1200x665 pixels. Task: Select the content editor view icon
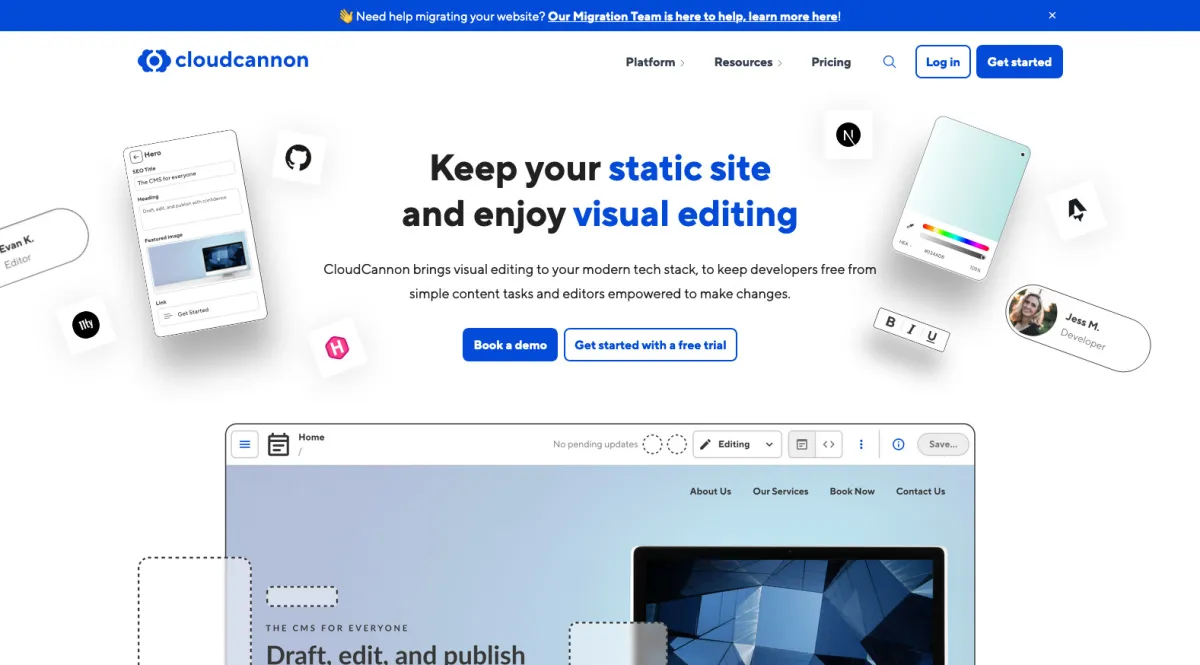802,444
